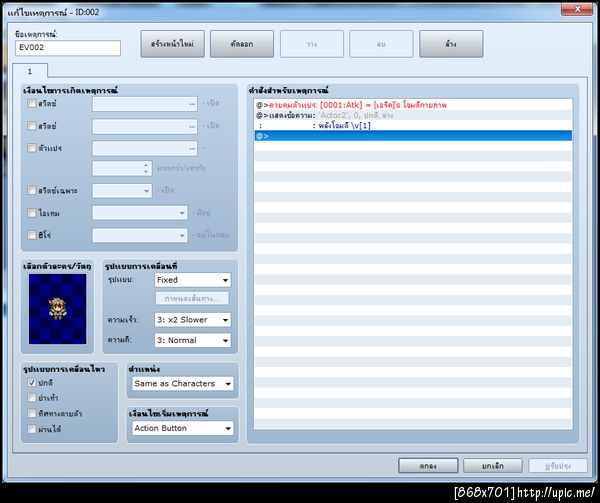
Task: Click the character graphic sprite preview
Action: coord(57,309)
